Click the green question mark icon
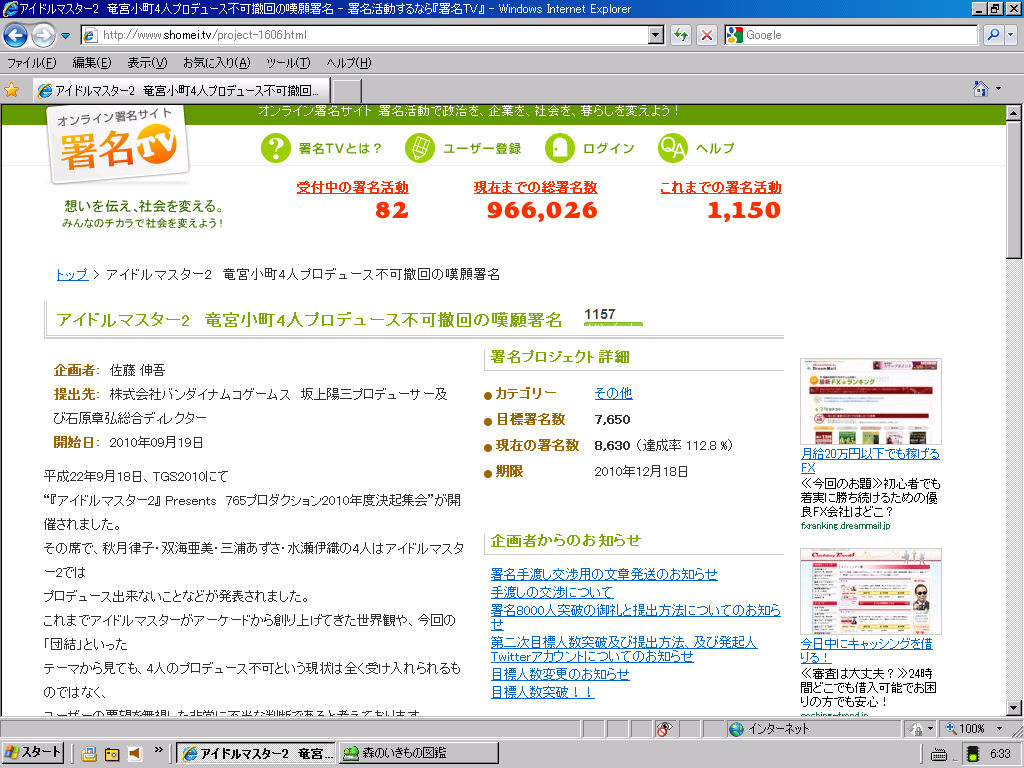Viewport: 1024px width, 768px height. tap(276, 148)
